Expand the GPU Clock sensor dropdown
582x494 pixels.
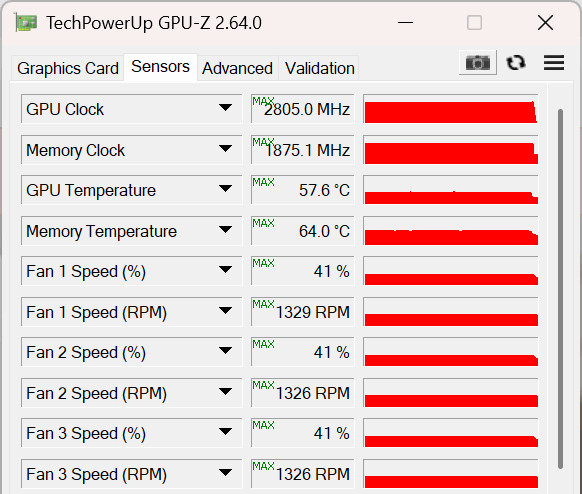(225, 108)
